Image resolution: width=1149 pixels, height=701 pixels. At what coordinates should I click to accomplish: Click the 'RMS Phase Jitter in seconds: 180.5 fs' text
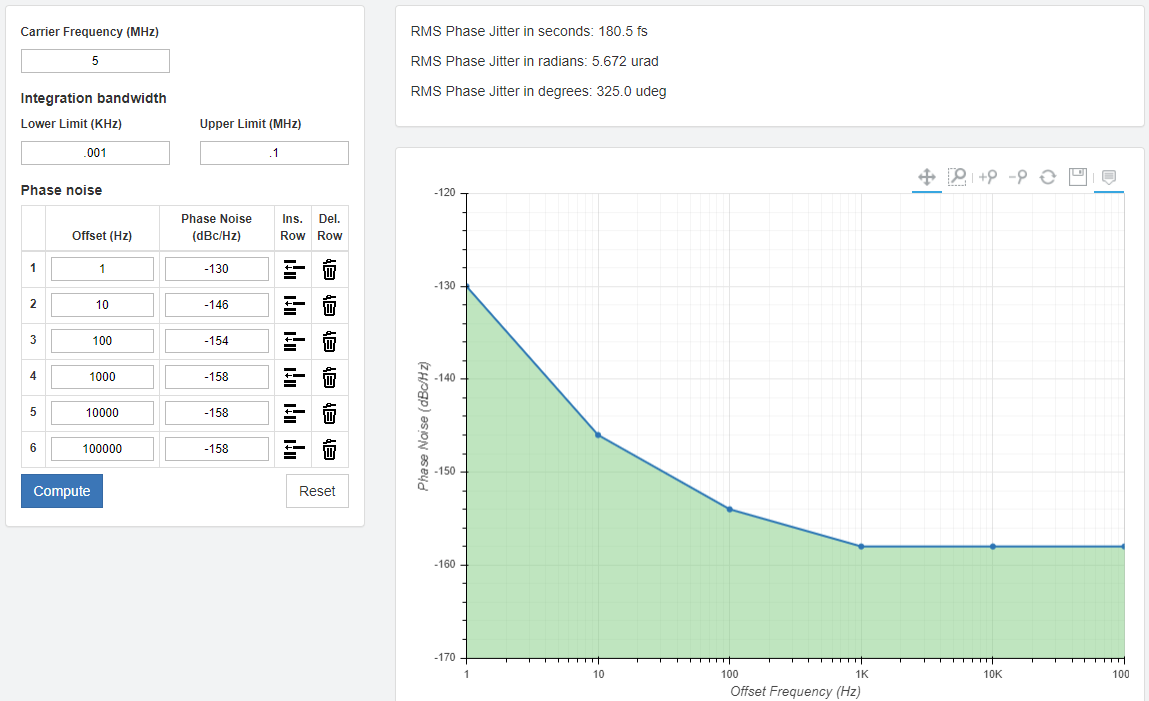529,31
